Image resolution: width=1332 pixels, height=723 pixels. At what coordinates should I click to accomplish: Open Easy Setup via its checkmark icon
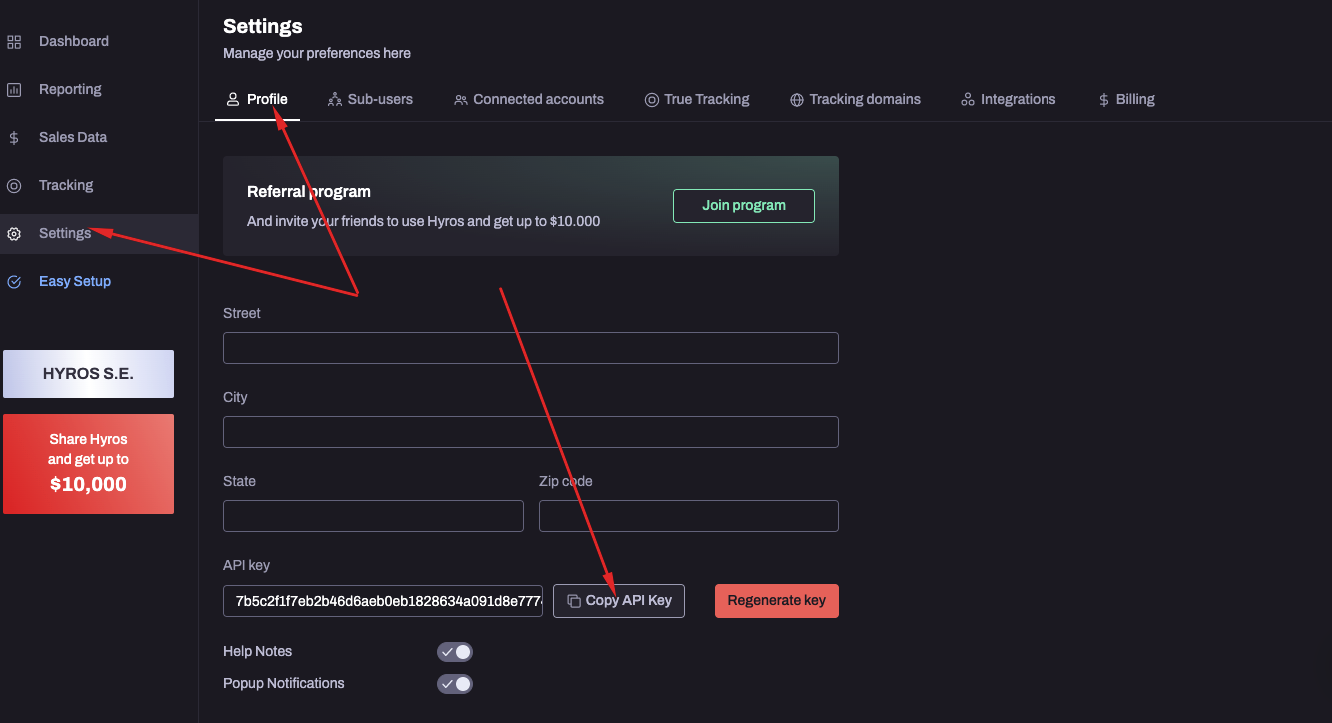[14, 281]
